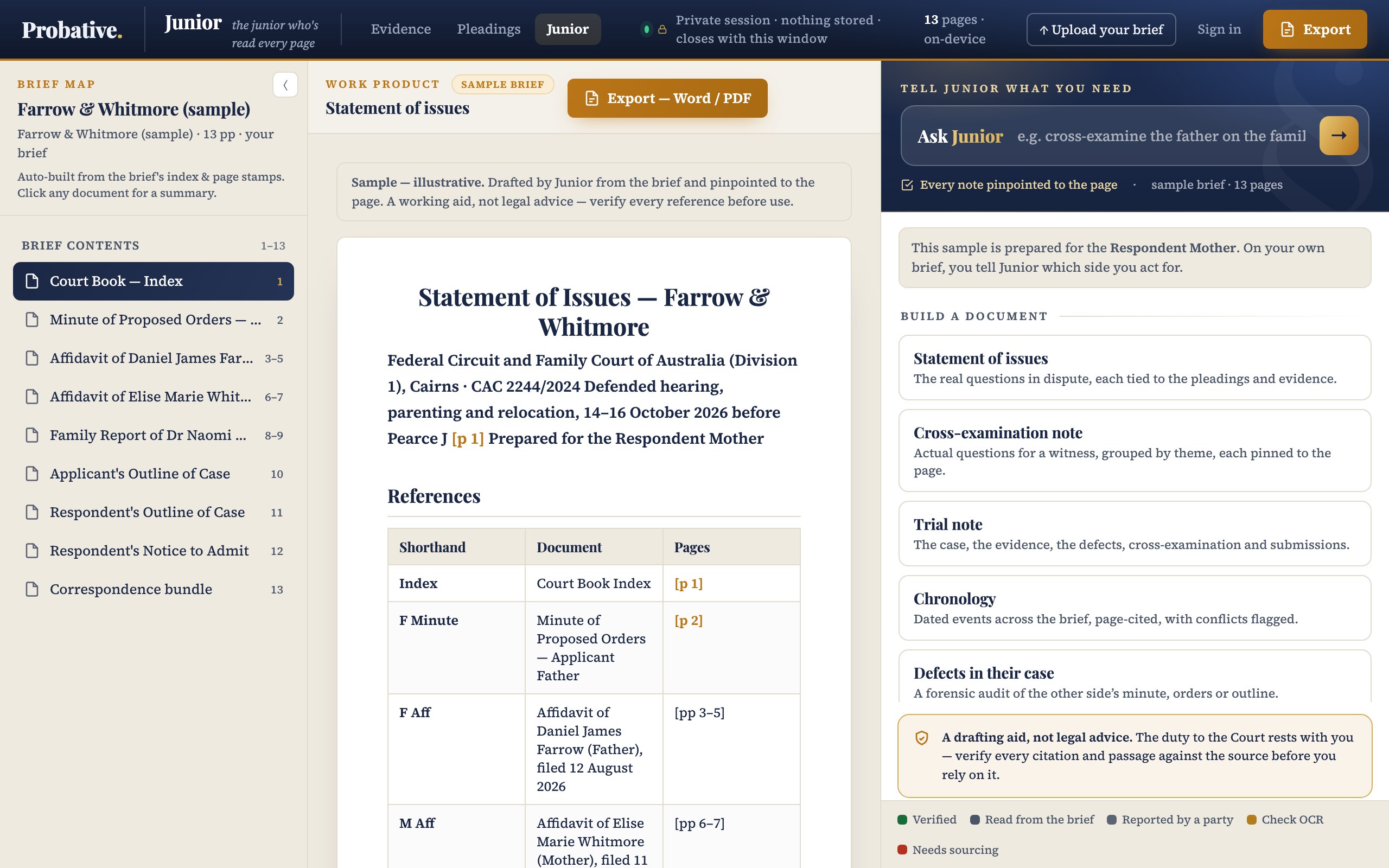Click document icon beside Respondent's Notice to Admit

(x=32, y=551)
